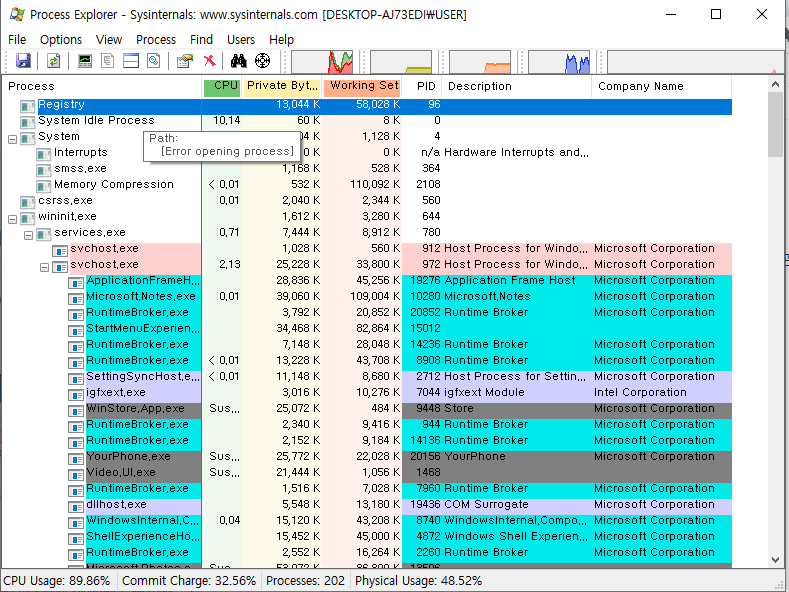Open the Options menu
The height and width of the screenshot is (592, 789).
tap(61, 40)
